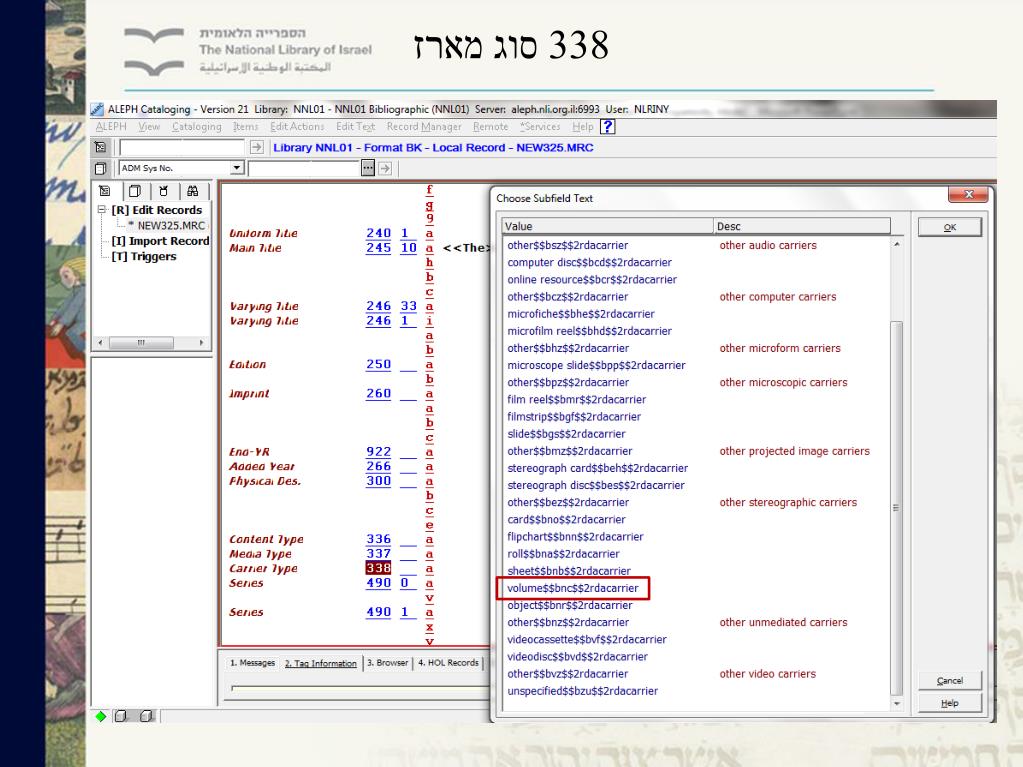
Task: Select the binoculars search tab icon
Action: point(192,191)
